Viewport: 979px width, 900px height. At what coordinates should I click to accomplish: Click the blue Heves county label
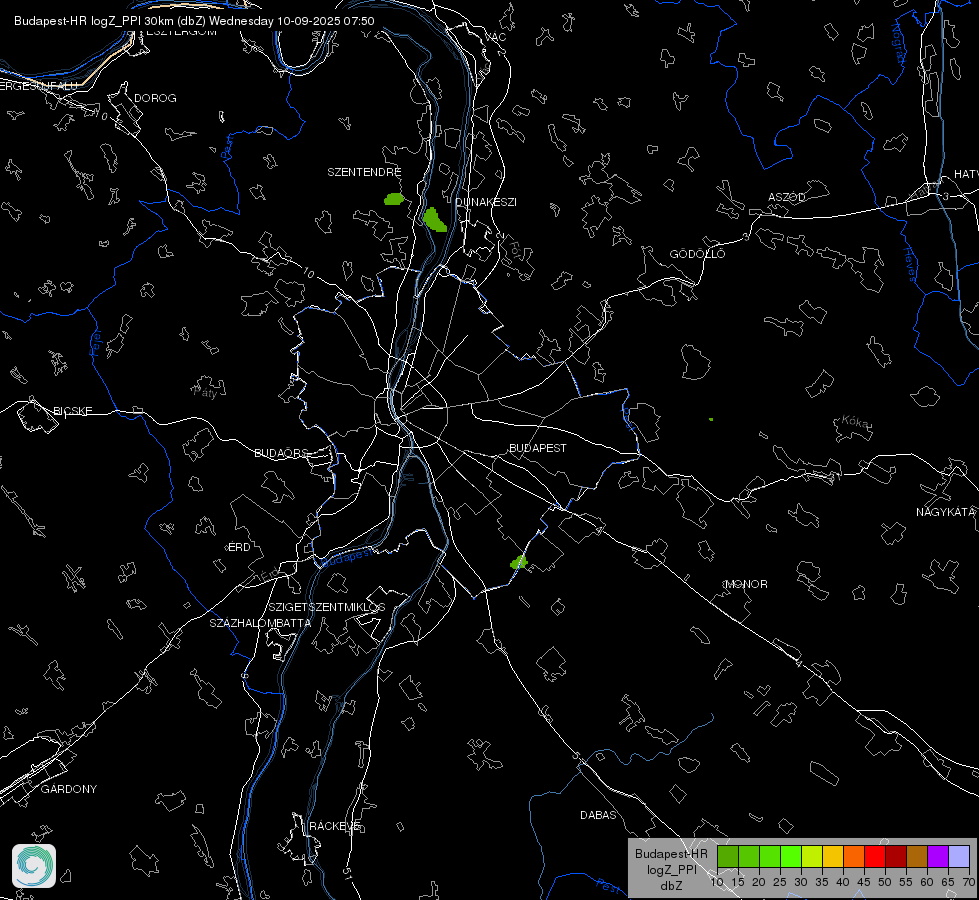pos(911,264)
